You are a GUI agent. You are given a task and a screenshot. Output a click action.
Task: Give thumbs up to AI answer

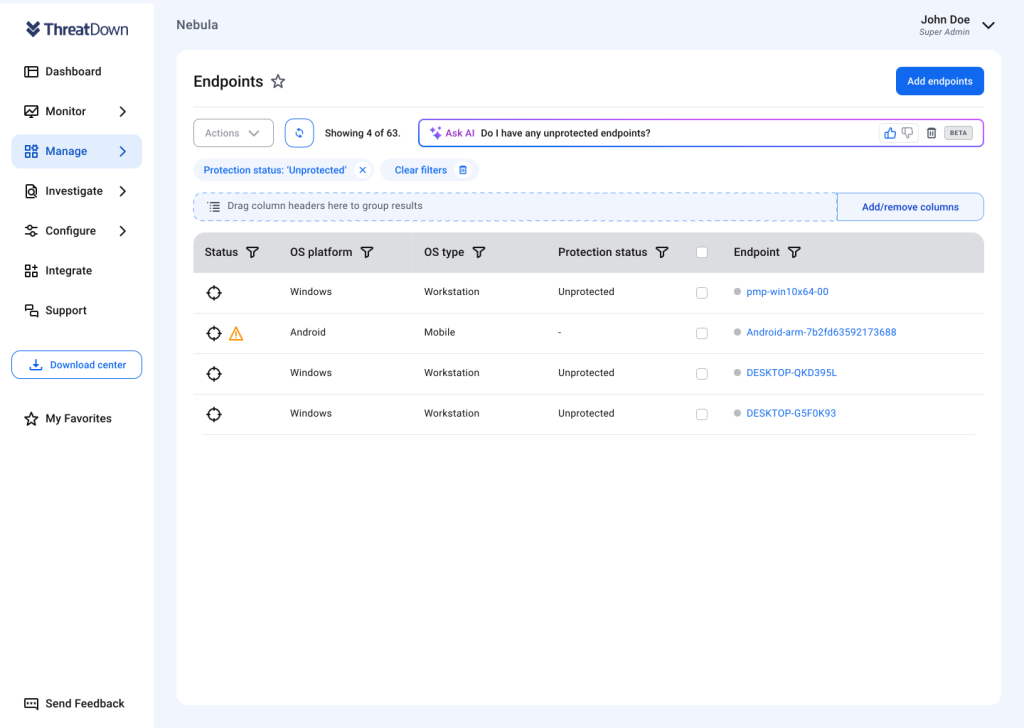tap(890, 133)
